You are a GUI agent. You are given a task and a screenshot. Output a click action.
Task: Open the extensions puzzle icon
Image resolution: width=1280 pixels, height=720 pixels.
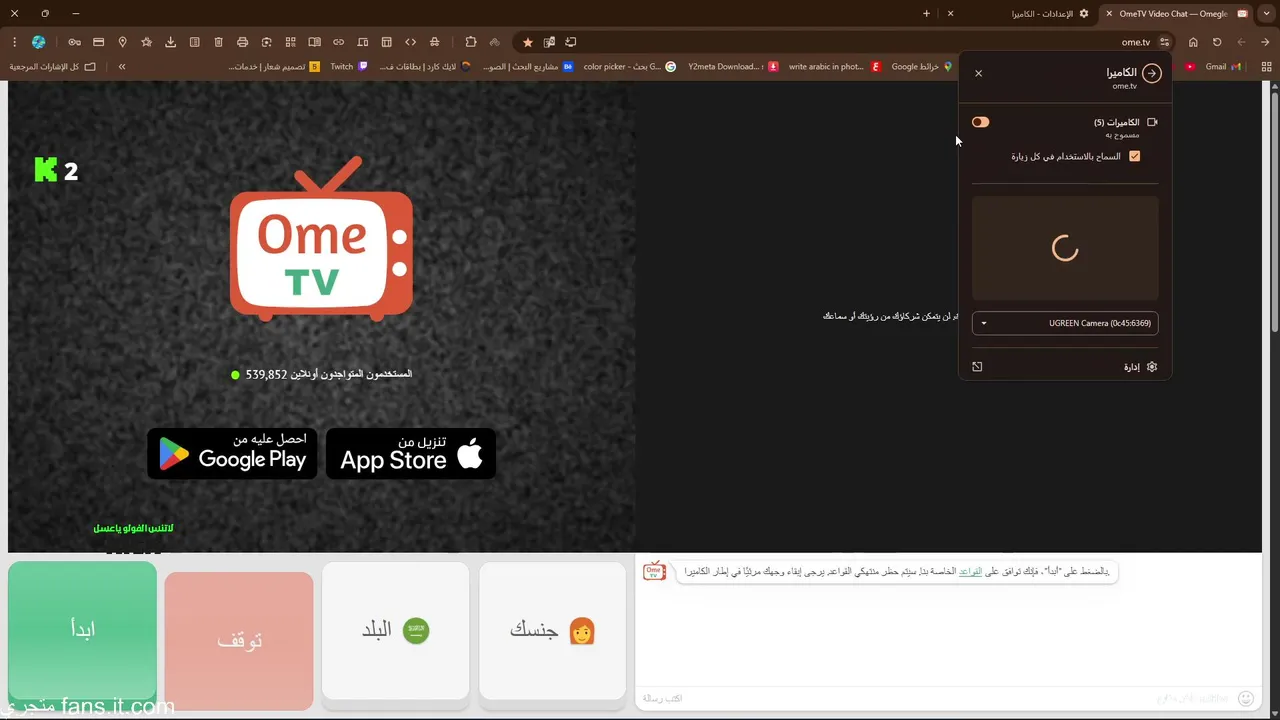pyautogui.click(x=470, y=42)
